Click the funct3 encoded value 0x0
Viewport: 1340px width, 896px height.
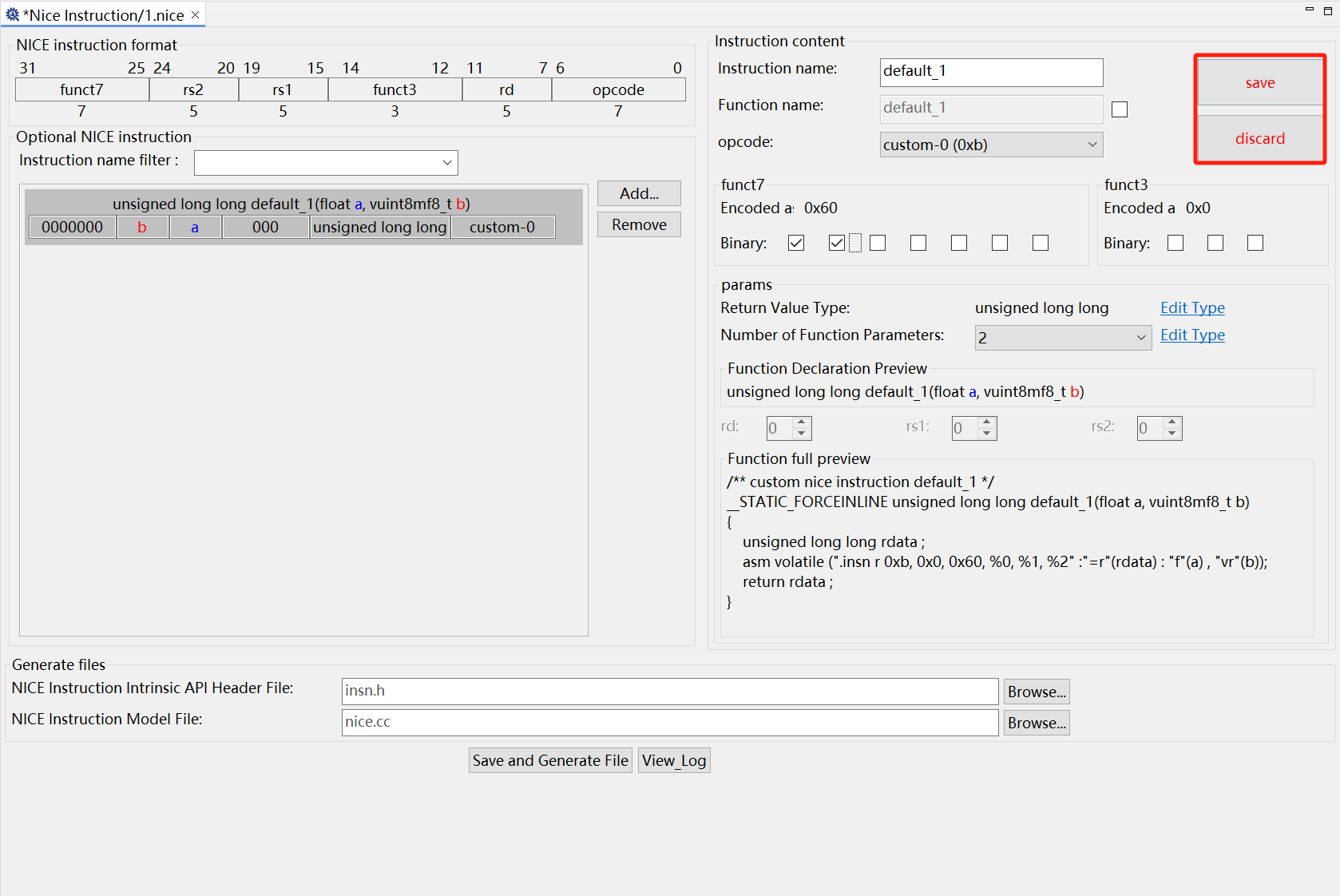(x=1198, y=208)
